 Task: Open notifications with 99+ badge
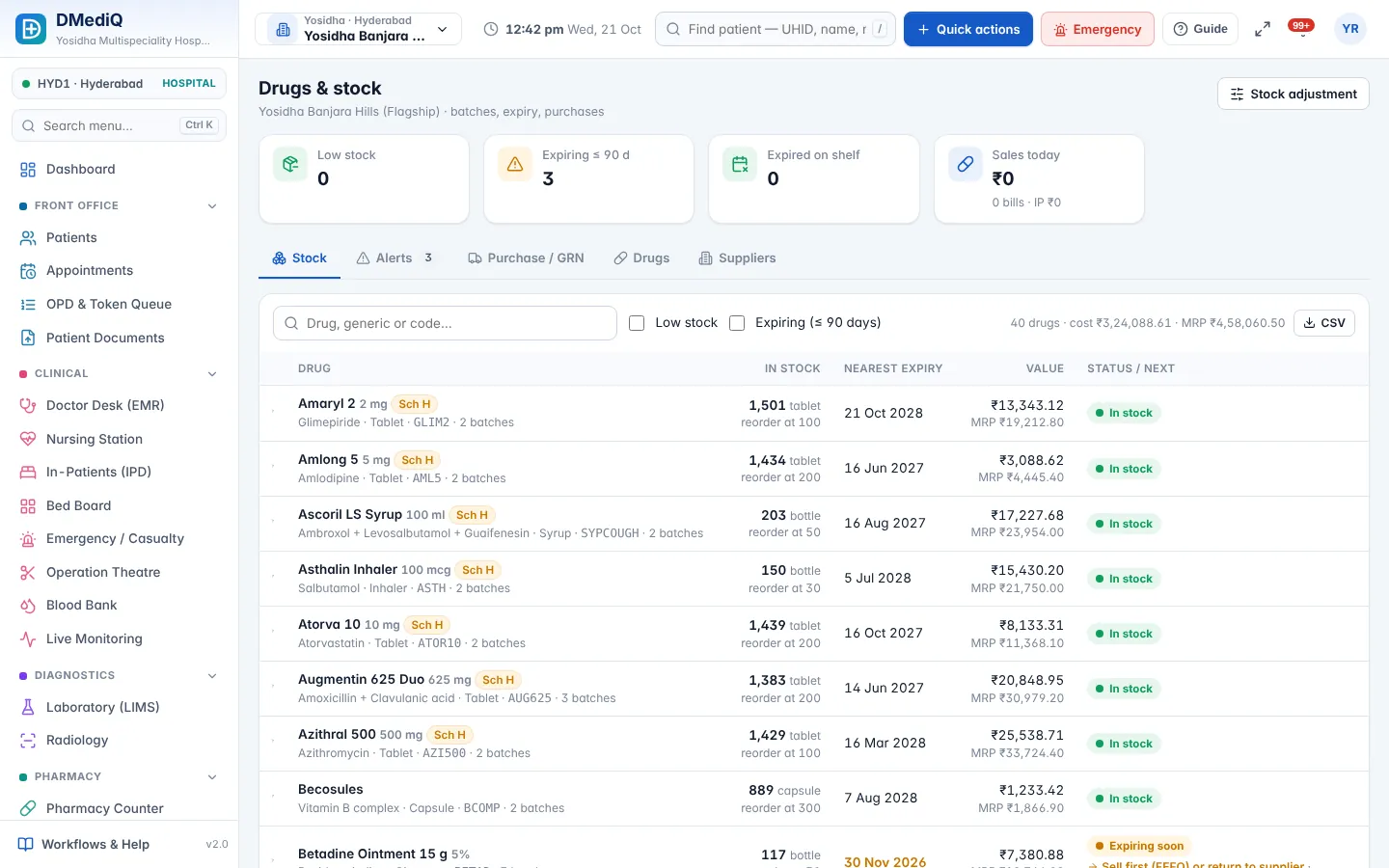pos(1302,29)
